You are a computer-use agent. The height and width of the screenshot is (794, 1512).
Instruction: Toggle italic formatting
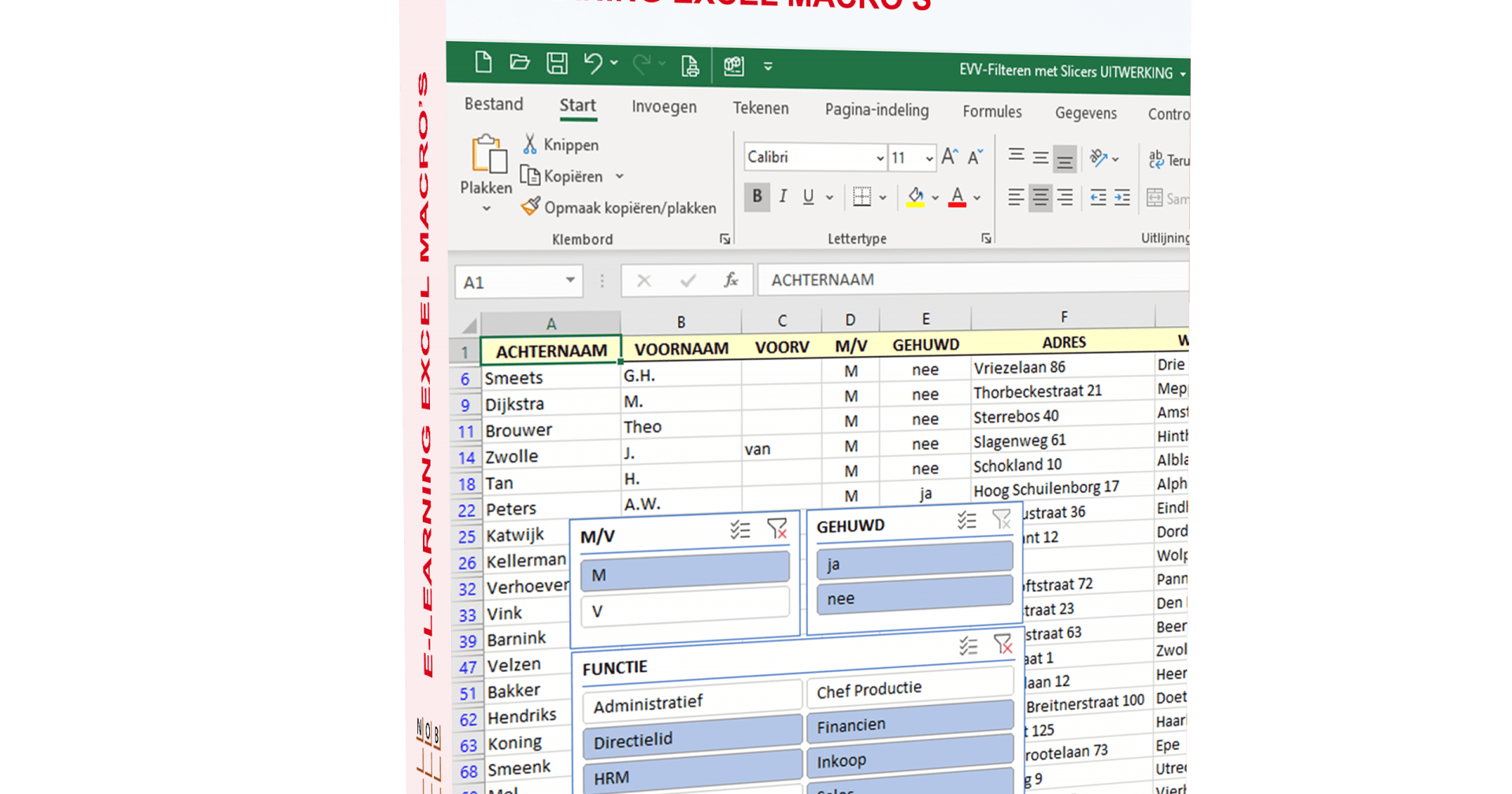point(783,196)
